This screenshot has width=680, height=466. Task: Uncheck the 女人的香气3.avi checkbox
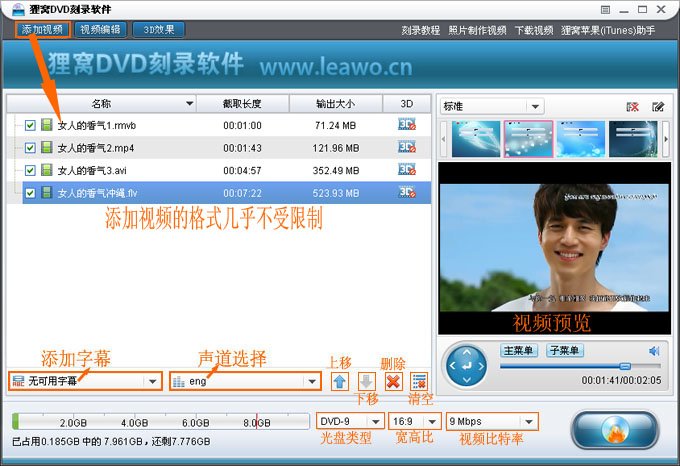point(30,170)
